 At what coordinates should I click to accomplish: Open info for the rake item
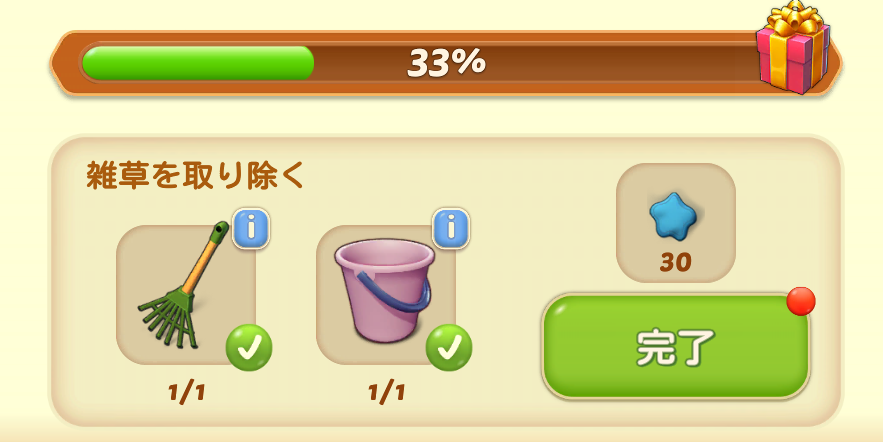click(x=251, y=229)
